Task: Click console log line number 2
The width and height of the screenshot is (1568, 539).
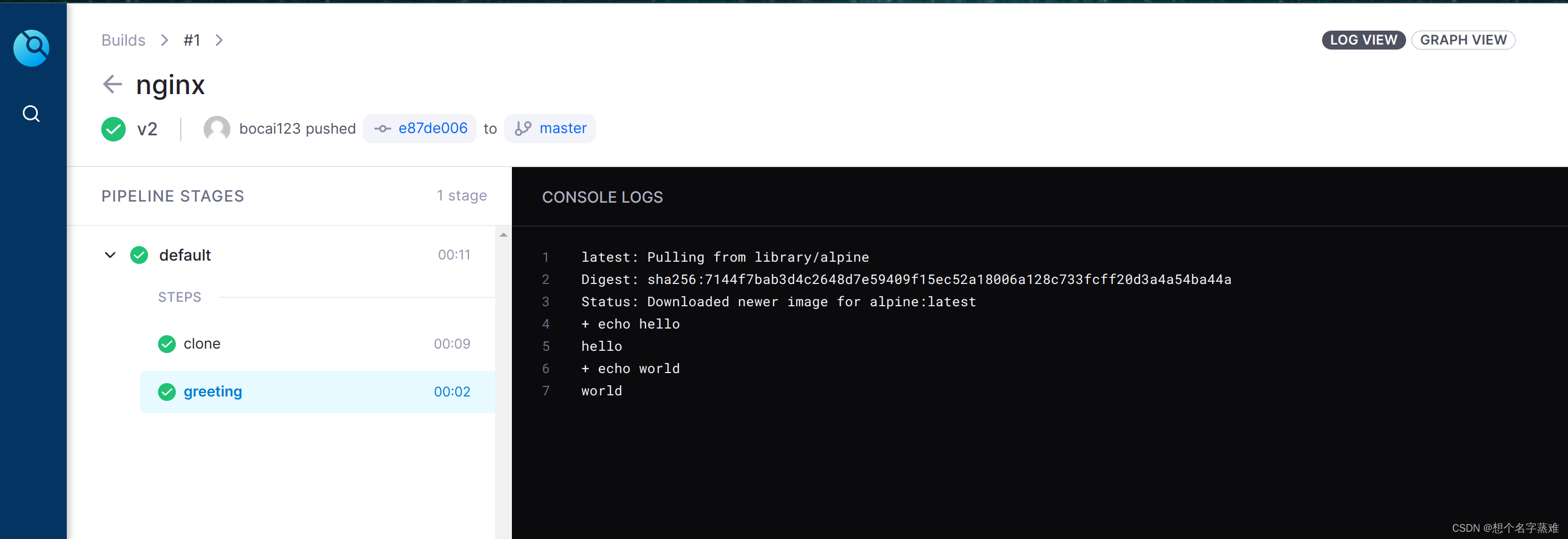Action: (x=546, y=280)
